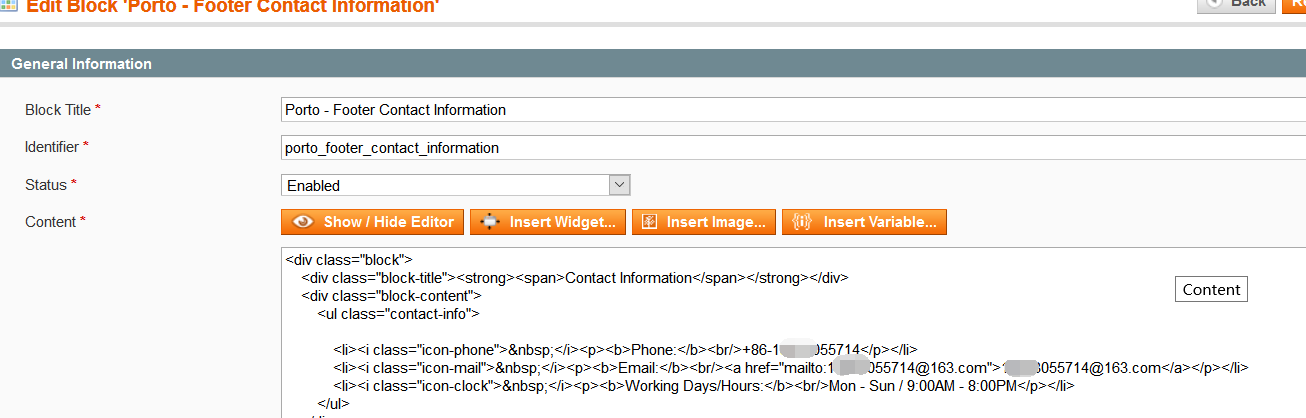The height and width of the screenshot is (418, 1306).
Task: Click the Status dropdown arrow
Action: [619, 185]
